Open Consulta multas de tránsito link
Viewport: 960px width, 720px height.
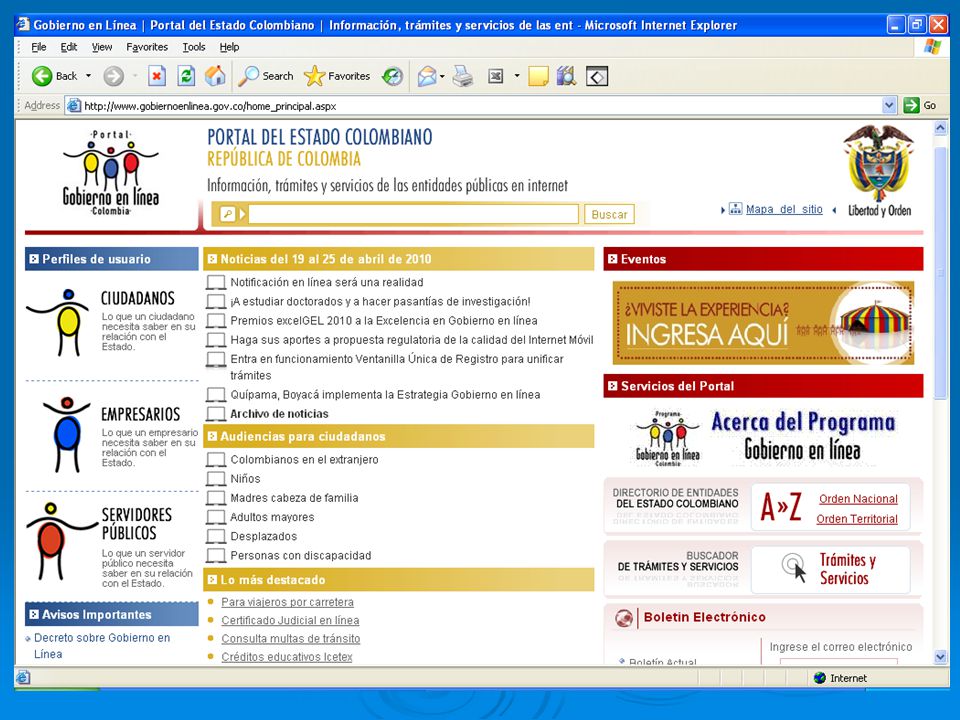(x=290, y=639)
